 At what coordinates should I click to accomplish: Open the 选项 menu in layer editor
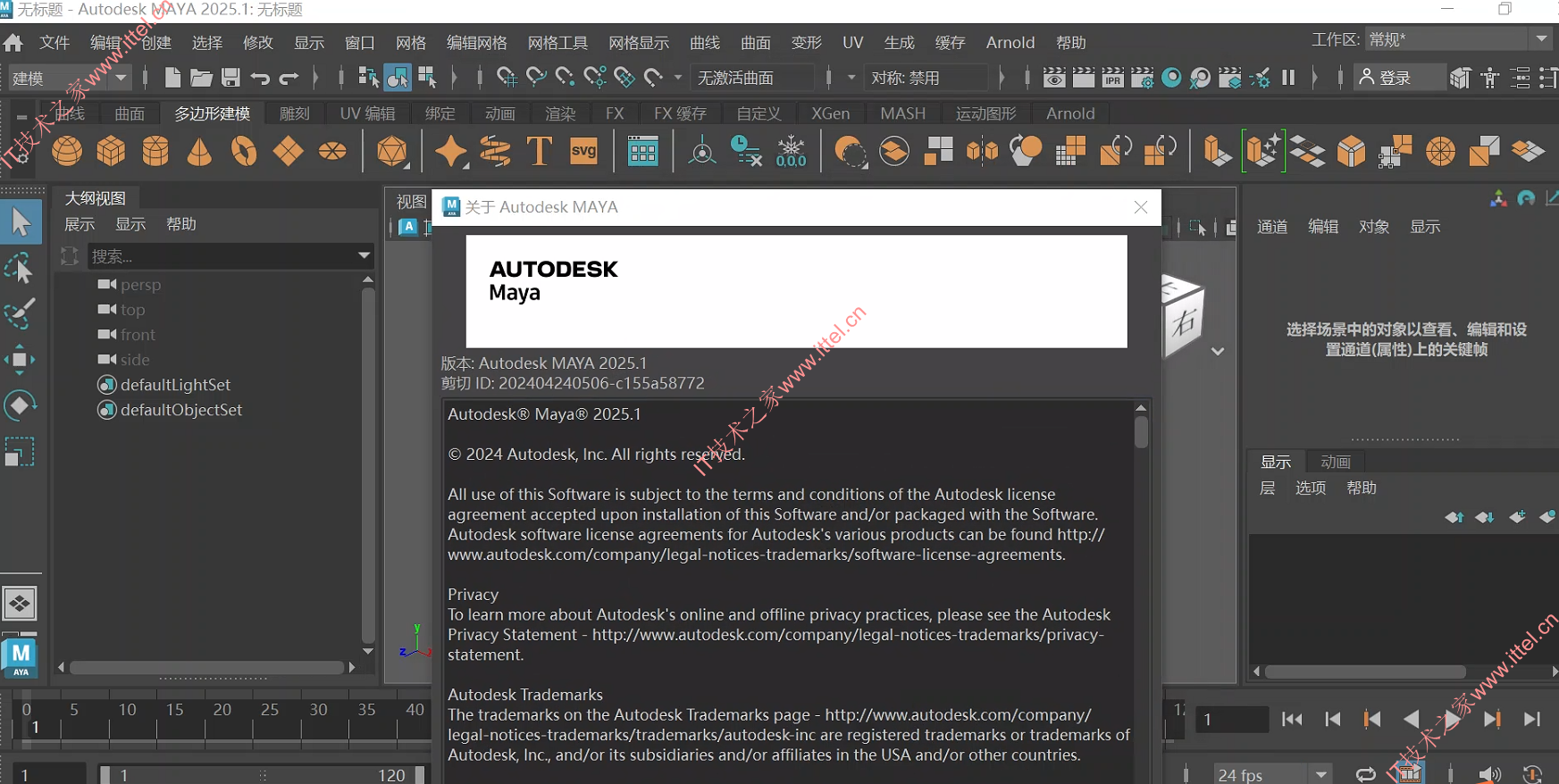pos(1311,488)
